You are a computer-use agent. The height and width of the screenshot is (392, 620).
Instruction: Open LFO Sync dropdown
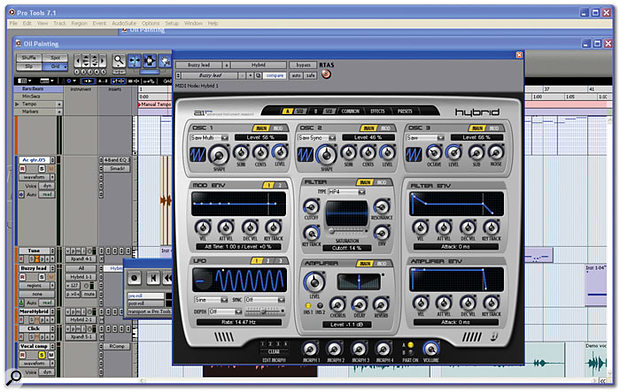pos(264,300)
